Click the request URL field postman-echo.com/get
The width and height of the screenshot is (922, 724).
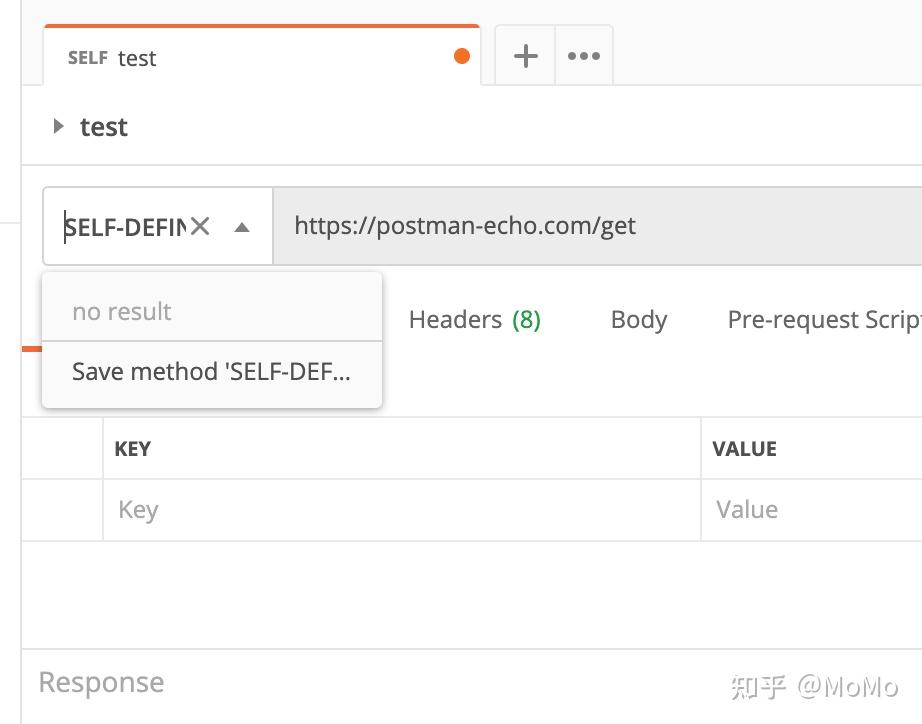tap(597, 226)
